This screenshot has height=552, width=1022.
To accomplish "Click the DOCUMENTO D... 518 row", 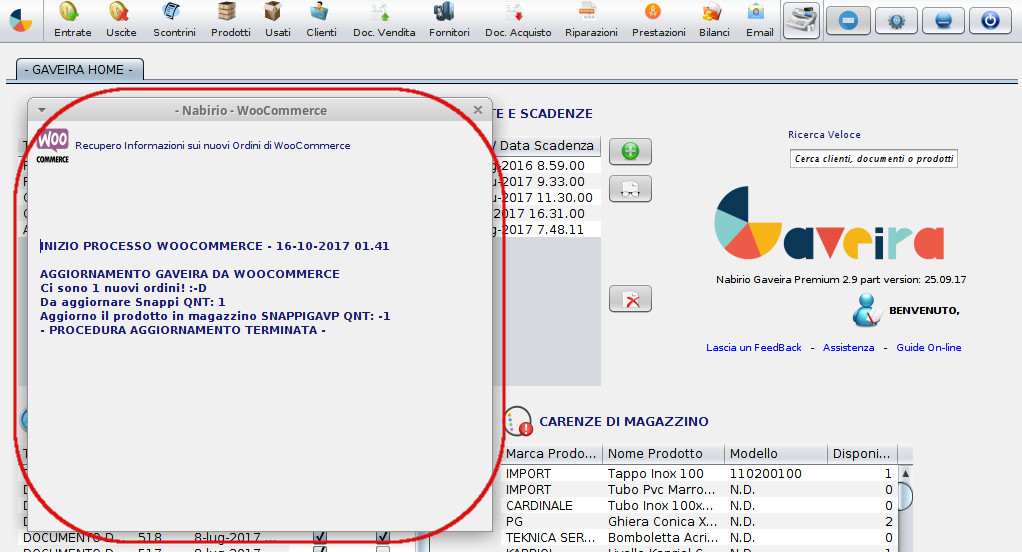I will [x=218, y=538].
